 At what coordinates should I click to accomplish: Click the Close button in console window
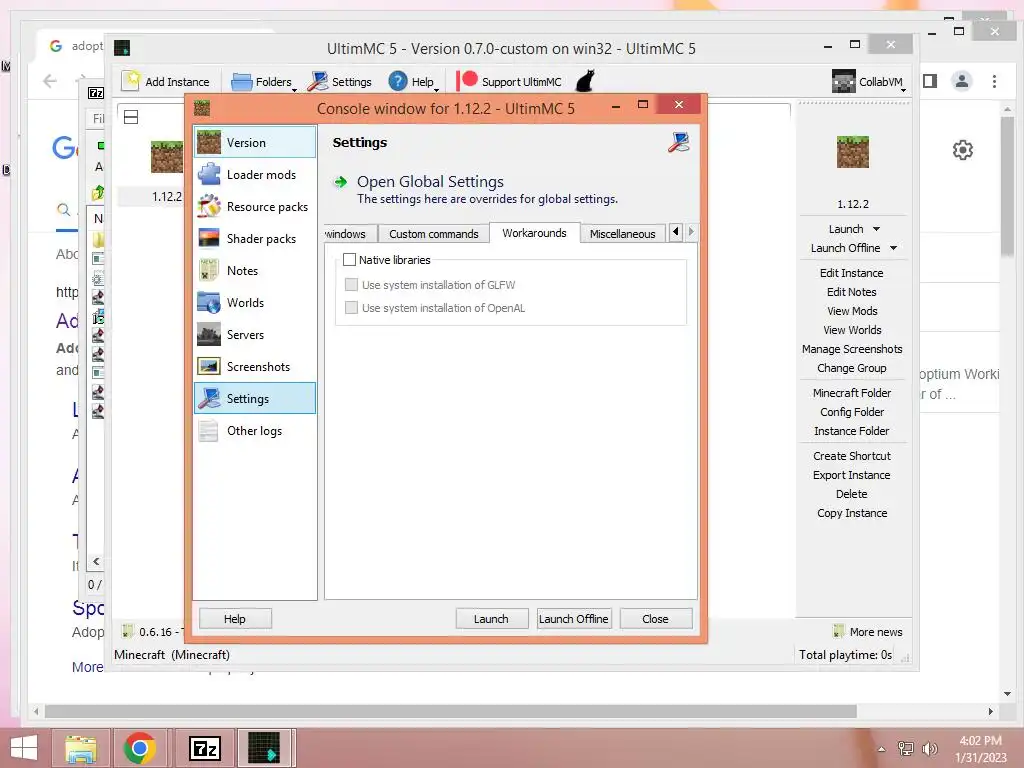click(x=655, y=618)
